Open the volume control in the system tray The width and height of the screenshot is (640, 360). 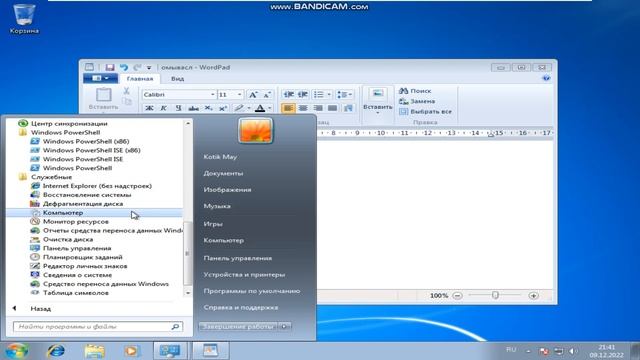point(573,351)
